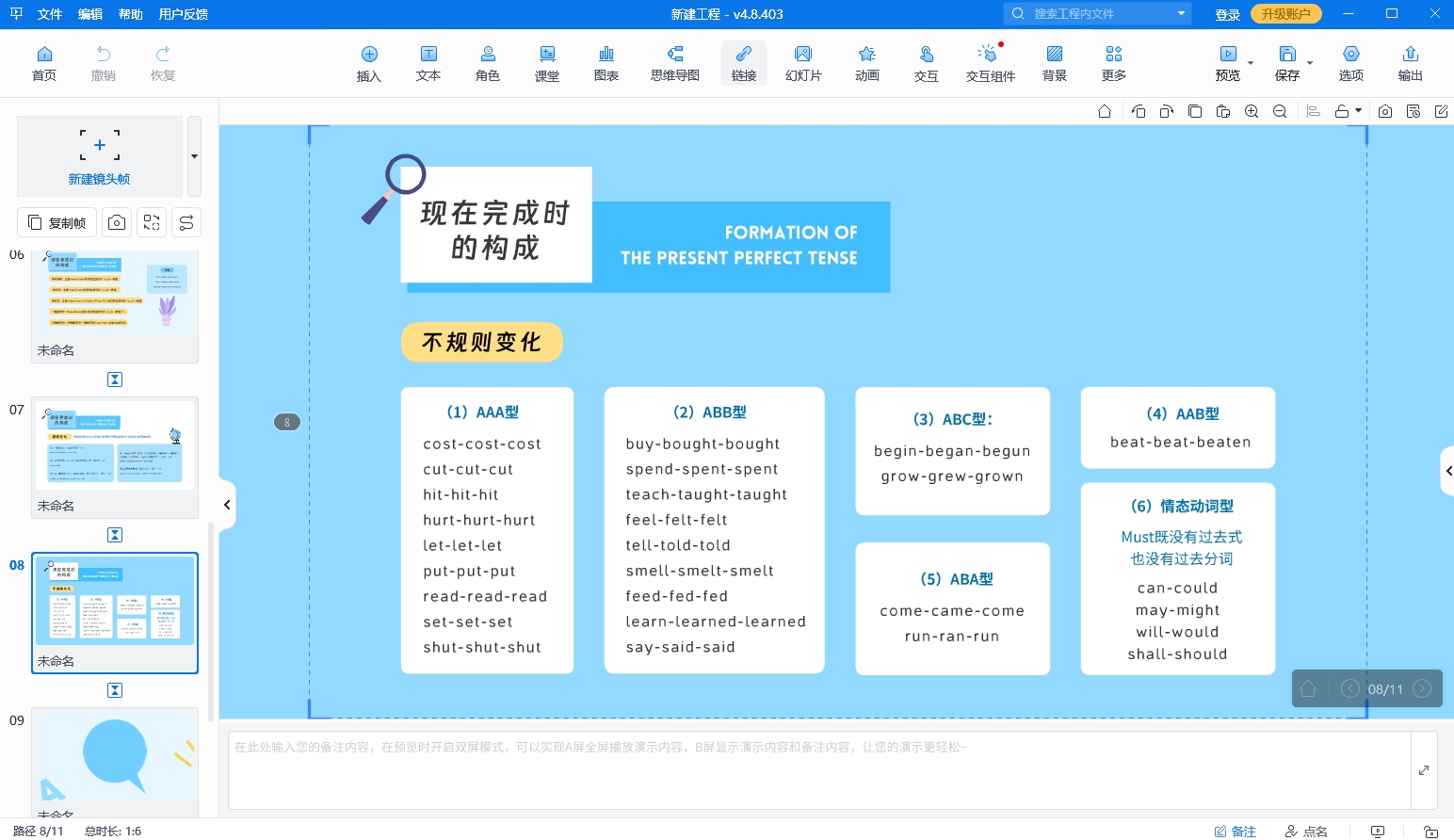Expand the right side panel arrow

coord(1447,471)
